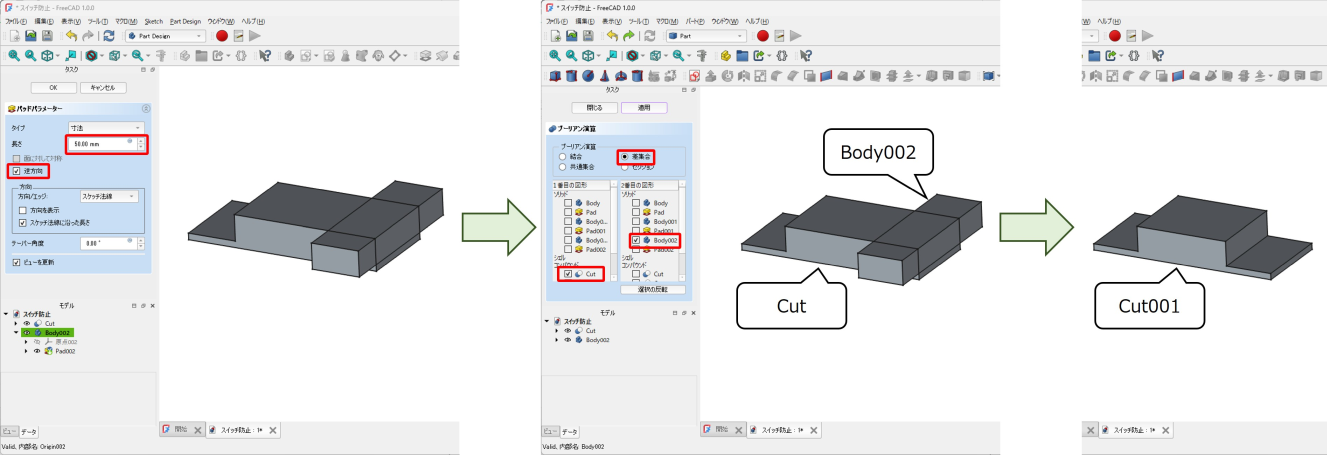
Task: Click the save icon in middle window toolbar
Action: pyautogui.click(x=587, y=36)
